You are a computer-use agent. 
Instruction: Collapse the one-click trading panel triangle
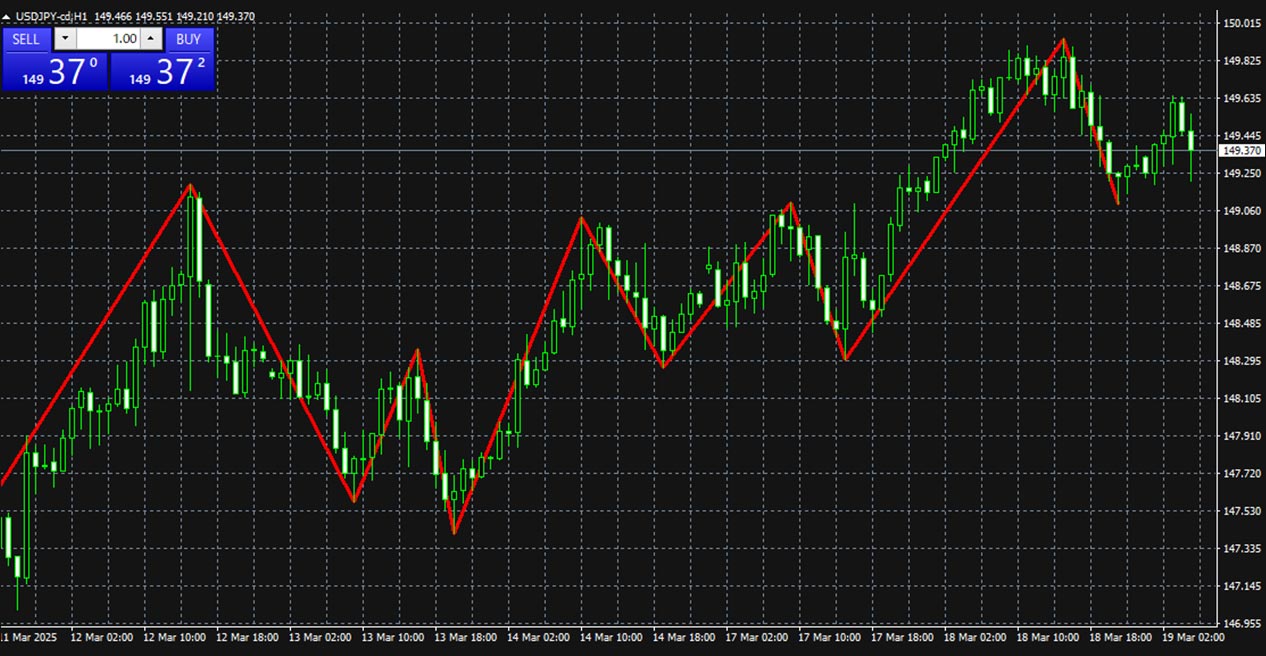[x=7, y=17]
